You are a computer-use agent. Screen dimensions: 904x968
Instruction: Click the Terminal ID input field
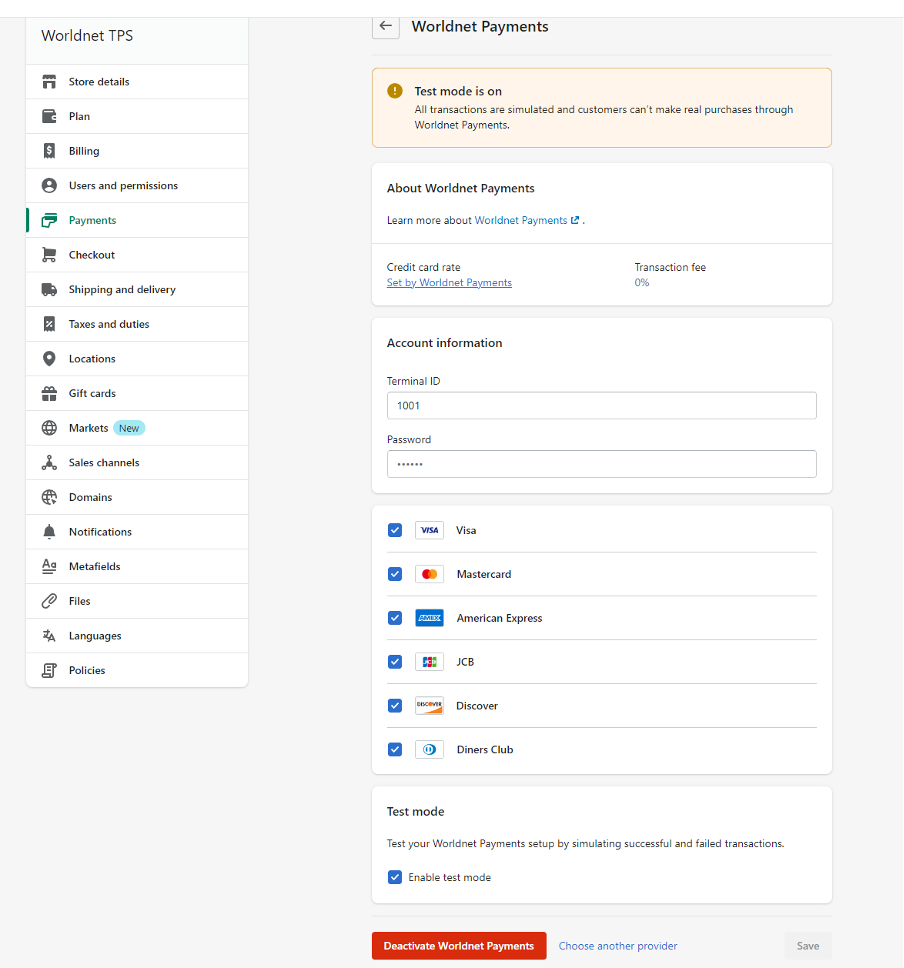601,406
